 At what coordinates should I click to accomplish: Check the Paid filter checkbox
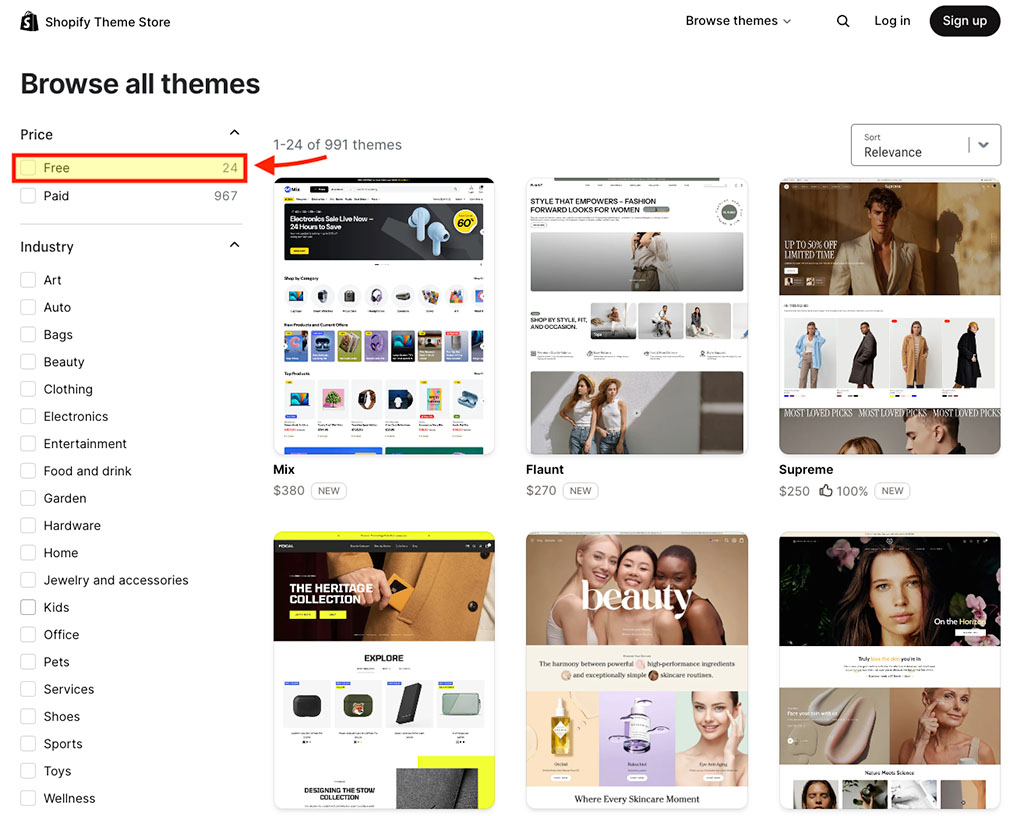coord(29,196)
